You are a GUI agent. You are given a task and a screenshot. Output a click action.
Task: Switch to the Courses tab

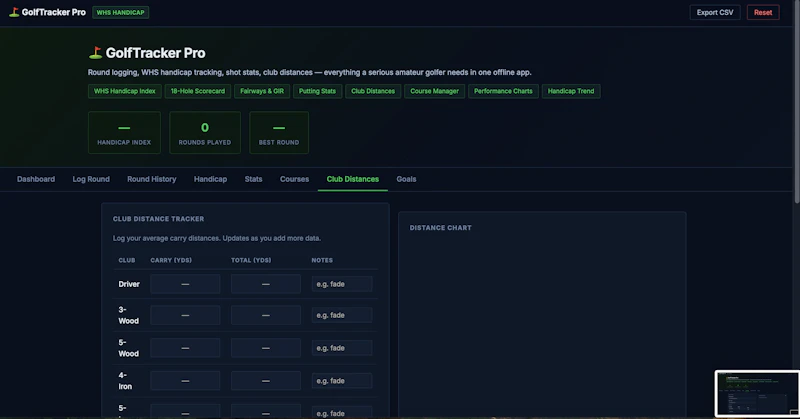(x=294, y=179)
